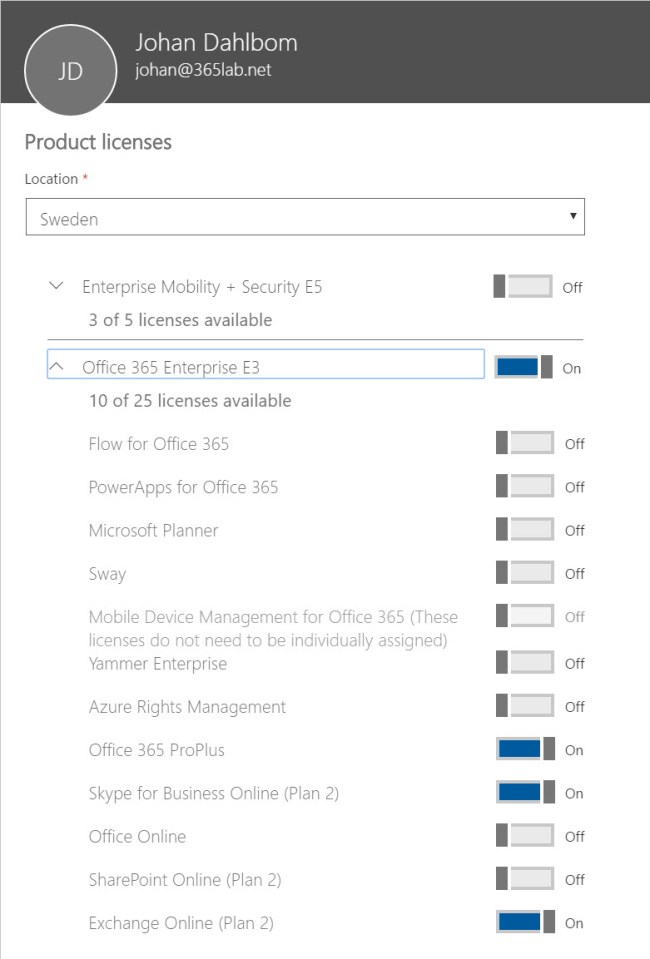Disable Office 365 ProPlus

(x=525, y=749)
